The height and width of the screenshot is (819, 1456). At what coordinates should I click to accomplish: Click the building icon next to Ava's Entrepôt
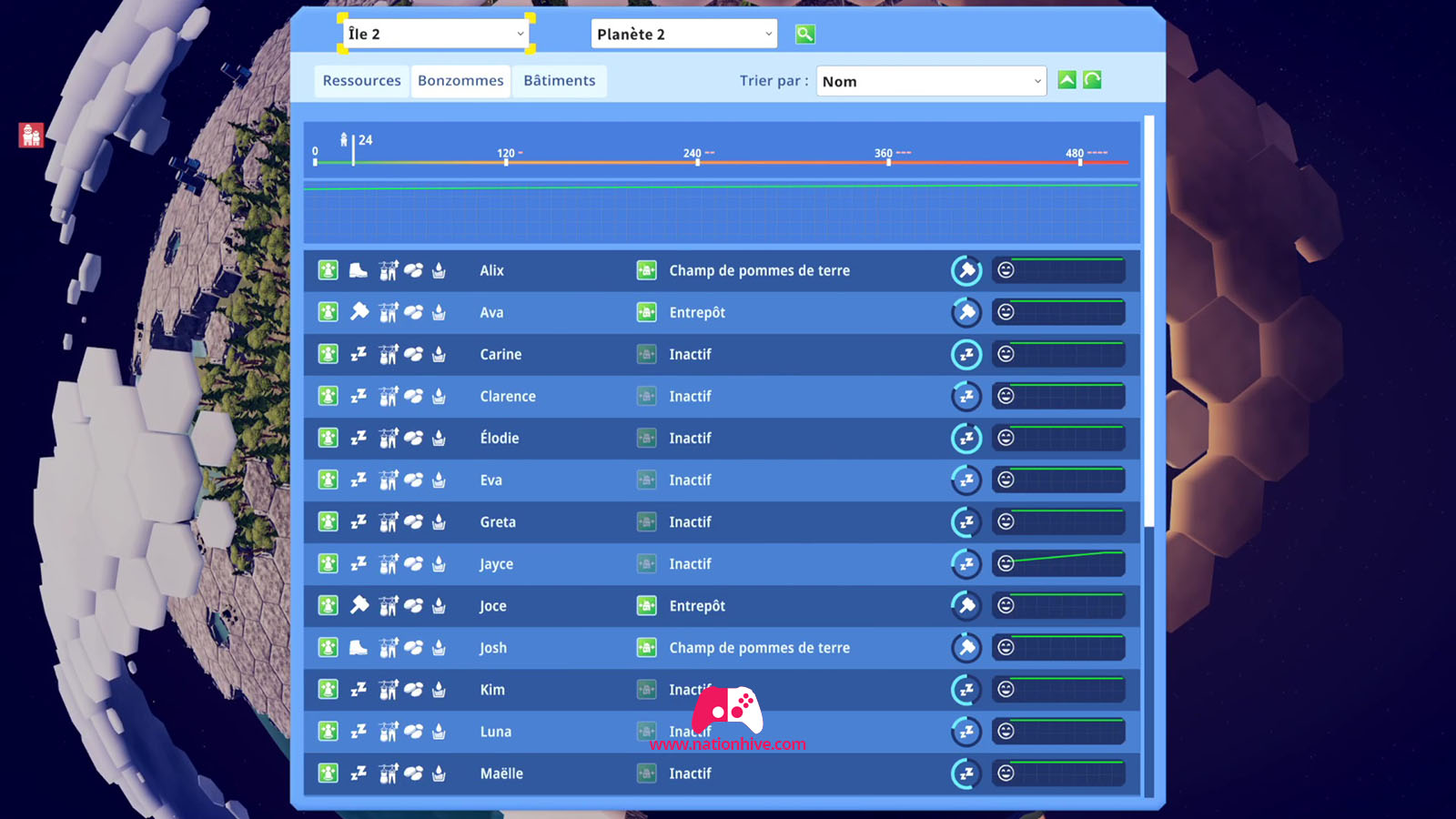click(646, 312)
